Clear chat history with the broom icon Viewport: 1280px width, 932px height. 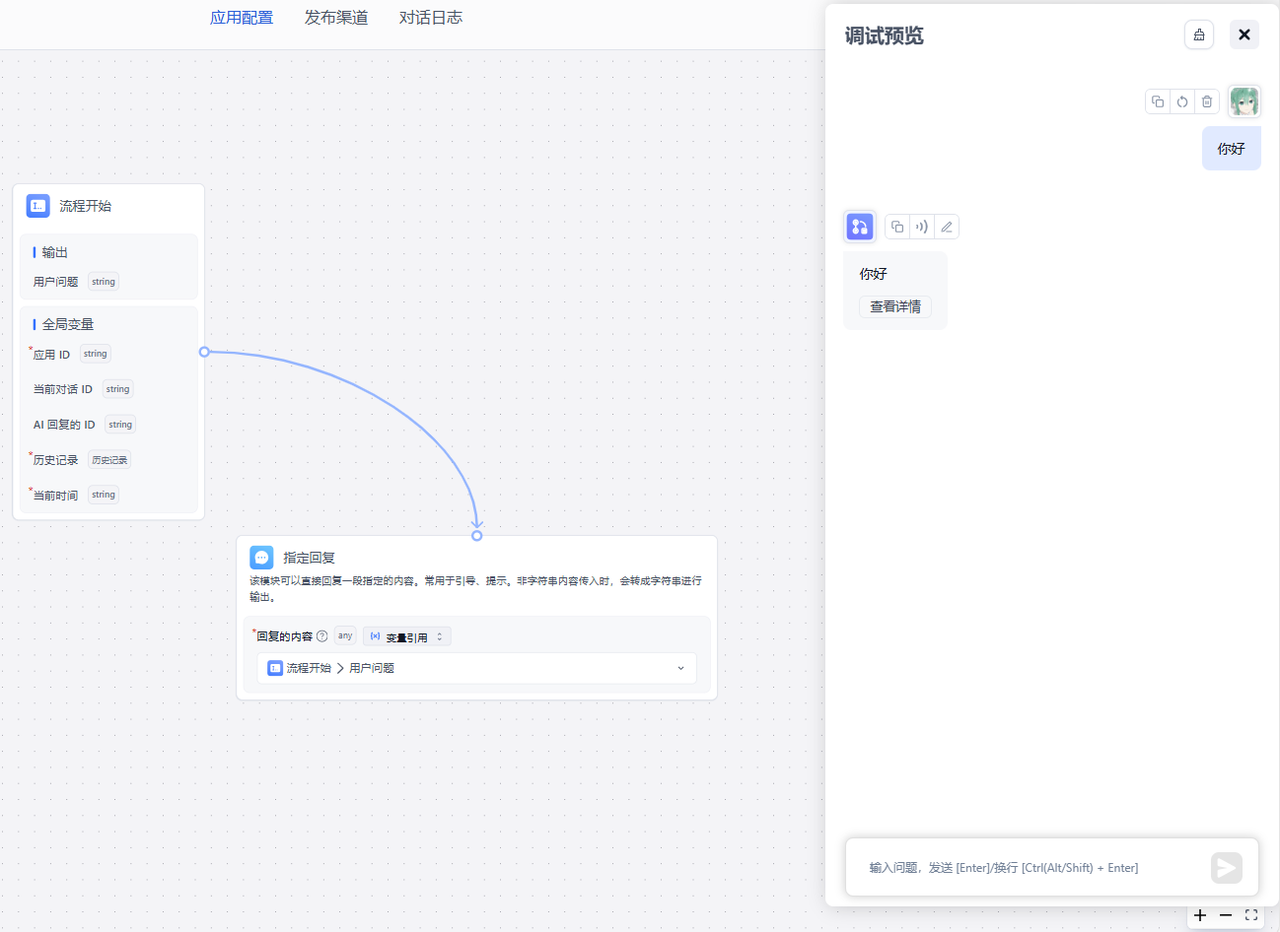[x=1199, y=35]
